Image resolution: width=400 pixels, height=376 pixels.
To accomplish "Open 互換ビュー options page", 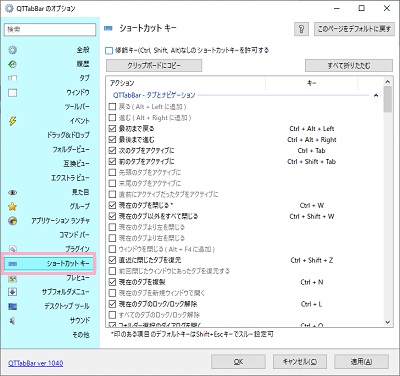I will point(77,164).
